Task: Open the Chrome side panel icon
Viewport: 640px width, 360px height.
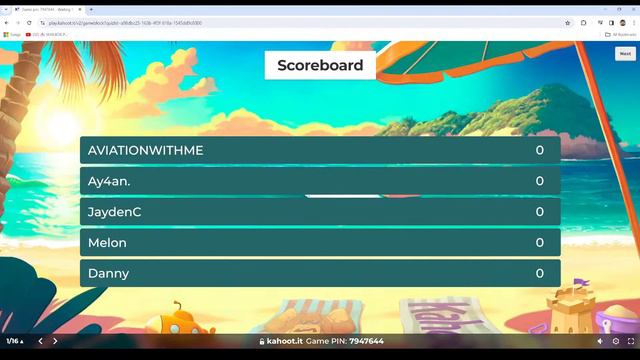Action: coord(611,23)
